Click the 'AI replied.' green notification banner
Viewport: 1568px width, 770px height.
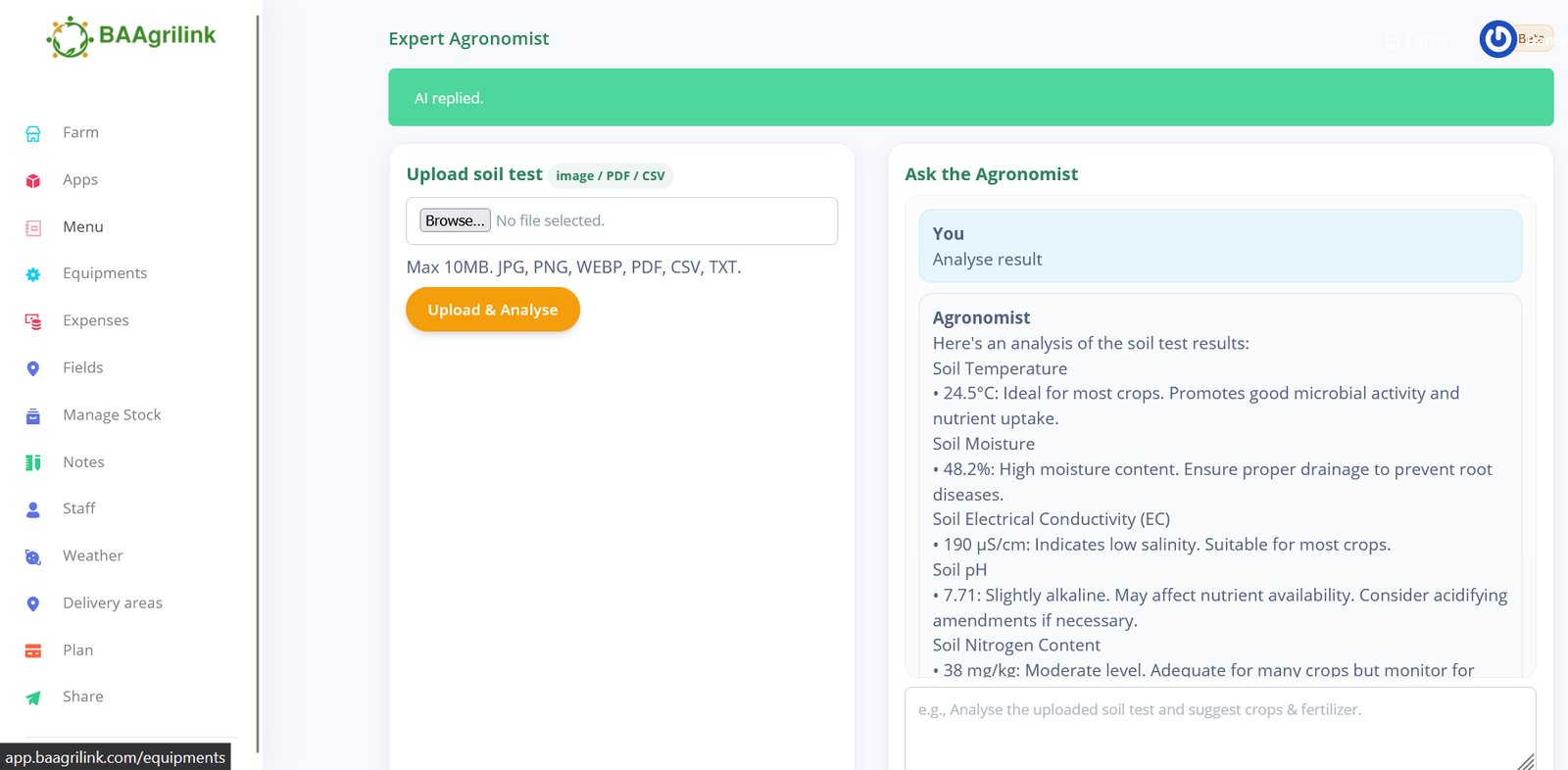tap(970, 98)
